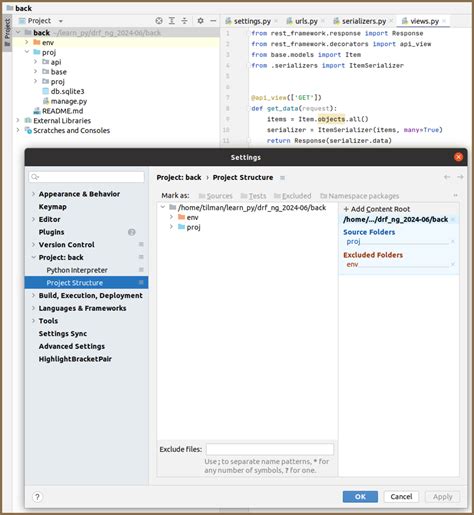This screenshot has height=515, width=474.
Task: Click the Expand All icon in Project panel
Action: [172, 21]
